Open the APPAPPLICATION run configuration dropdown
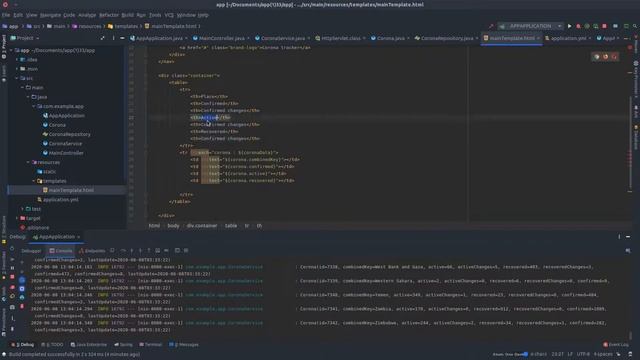 530,26
